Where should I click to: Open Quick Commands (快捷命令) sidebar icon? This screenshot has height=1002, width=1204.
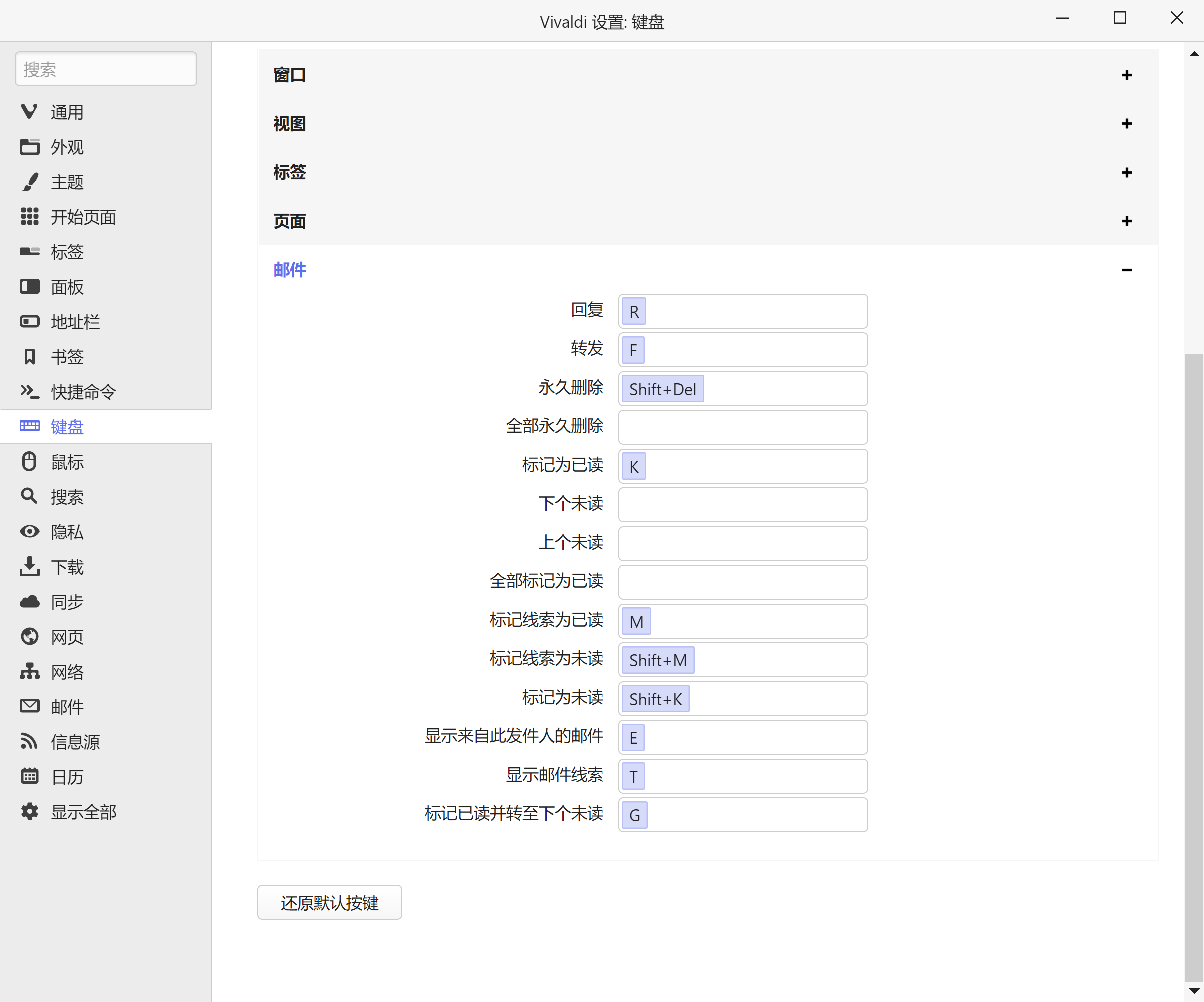click(x=30, y=392)
